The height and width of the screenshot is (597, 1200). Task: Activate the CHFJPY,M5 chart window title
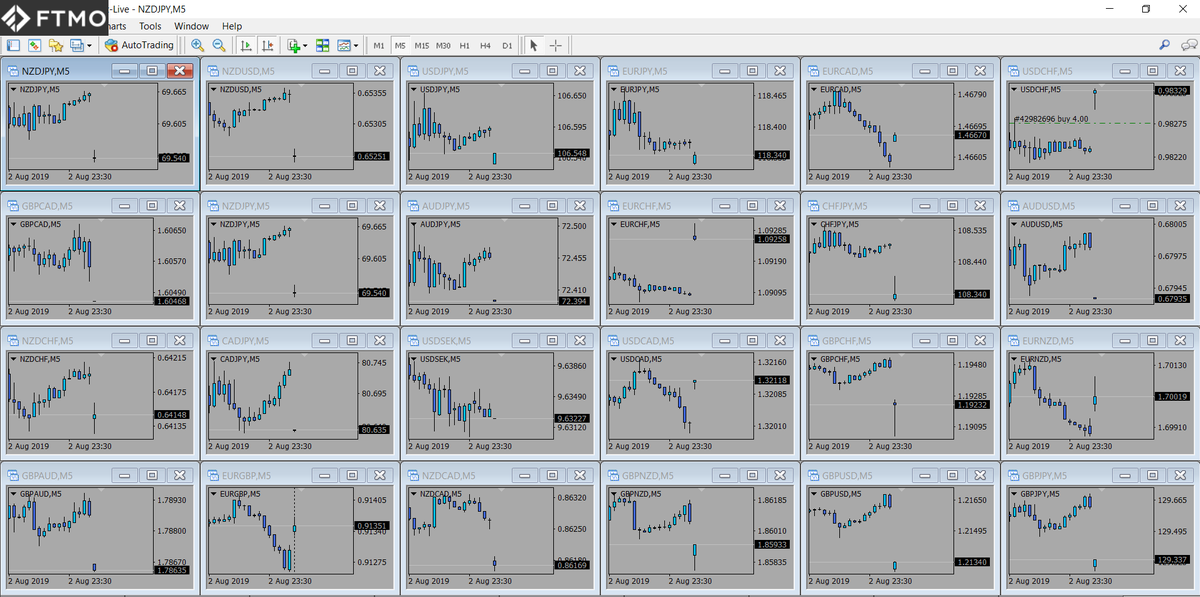(x=846, y=206)
